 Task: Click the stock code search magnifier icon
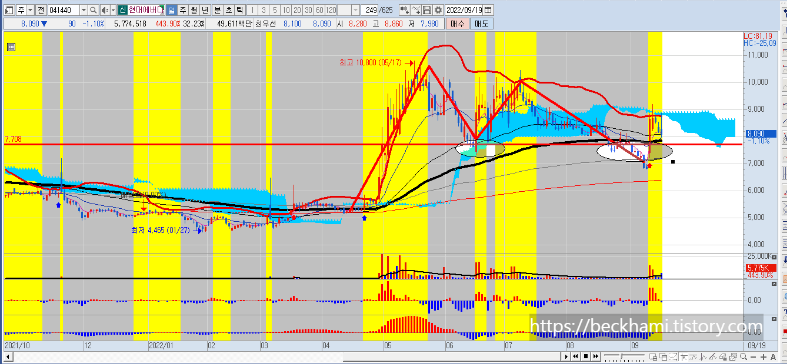[93, 10]
